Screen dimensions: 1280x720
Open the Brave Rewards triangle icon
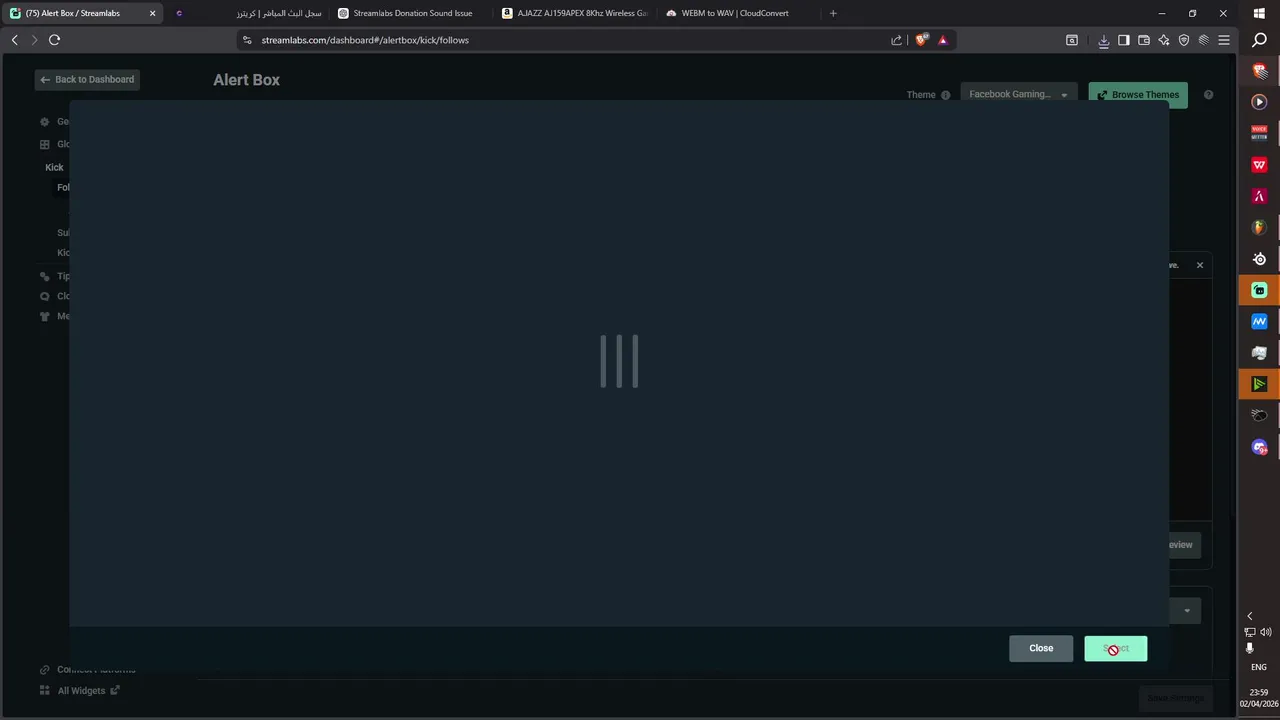point(942,40)
